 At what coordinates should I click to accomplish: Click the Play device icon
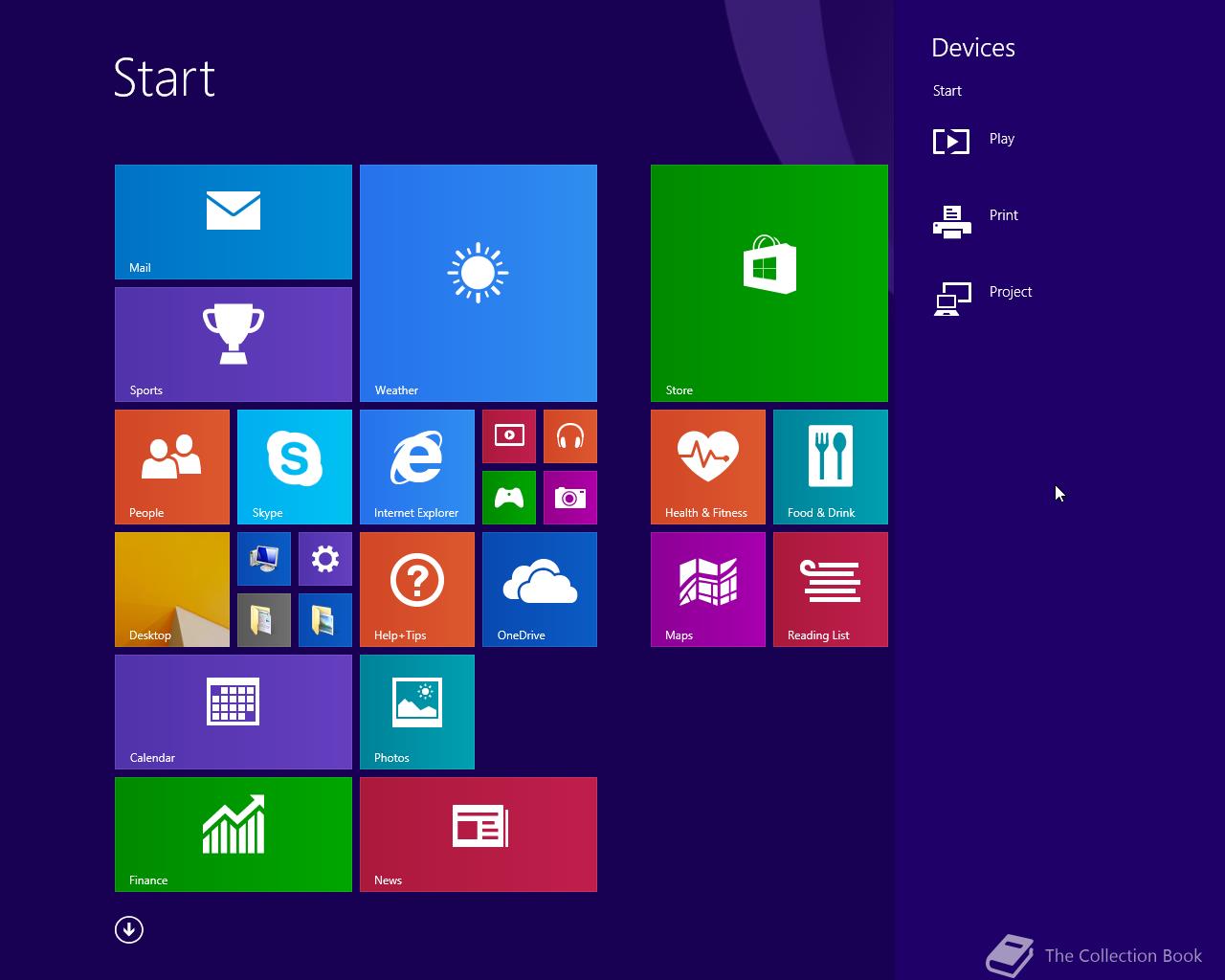pyautogui.click(x=951, y=142)
